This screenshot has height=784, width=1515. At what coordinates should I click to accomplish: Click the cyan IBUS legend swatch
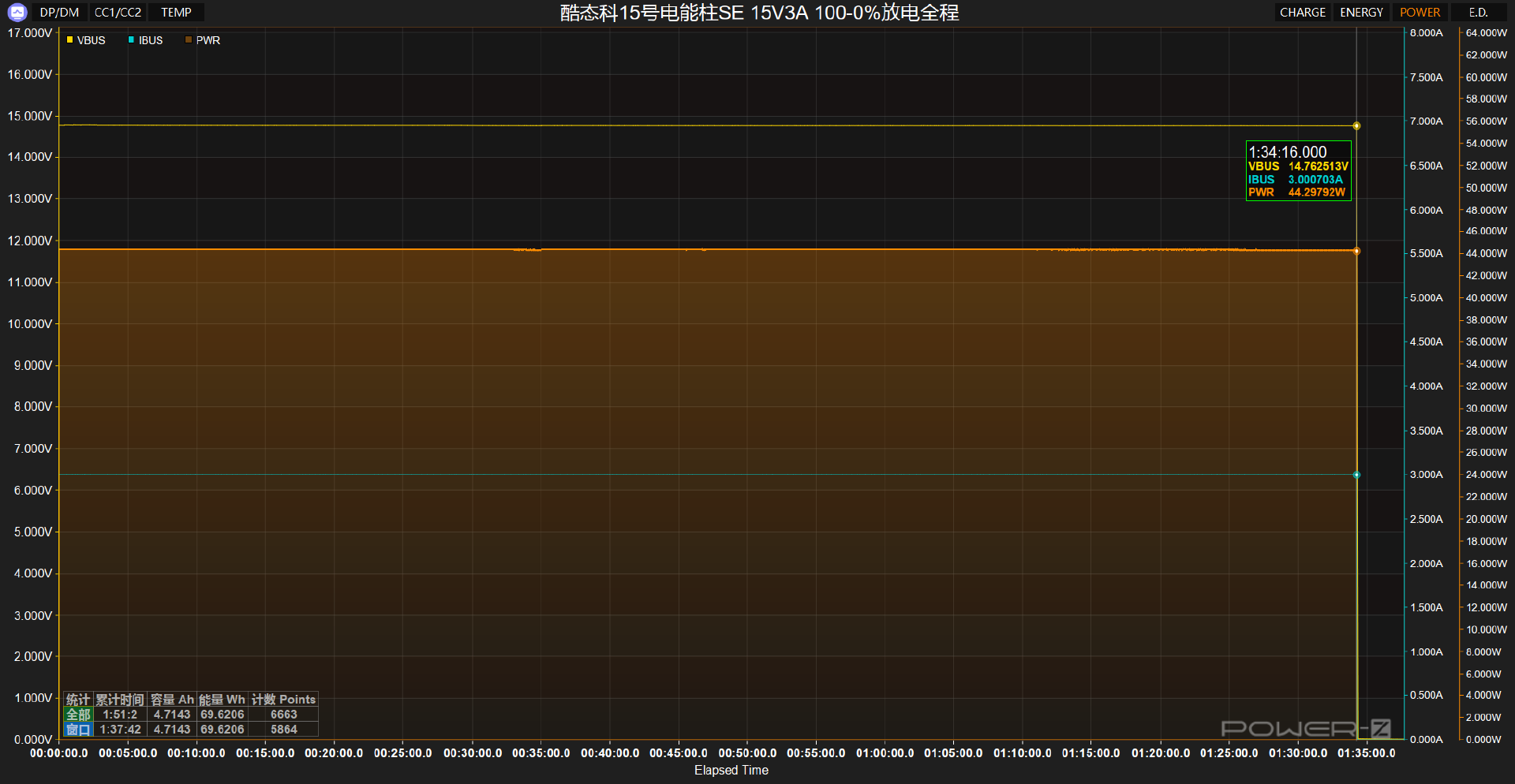(x=131, y=39)
